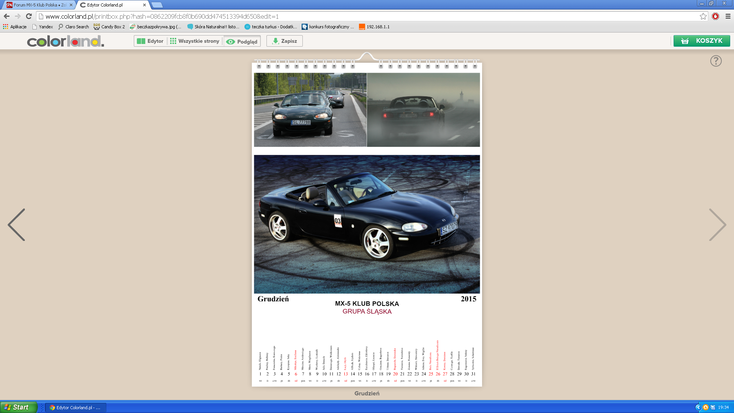
Task: Bookmark this page with the star icon
Action: pyautogui.click(x=703, y=16)
